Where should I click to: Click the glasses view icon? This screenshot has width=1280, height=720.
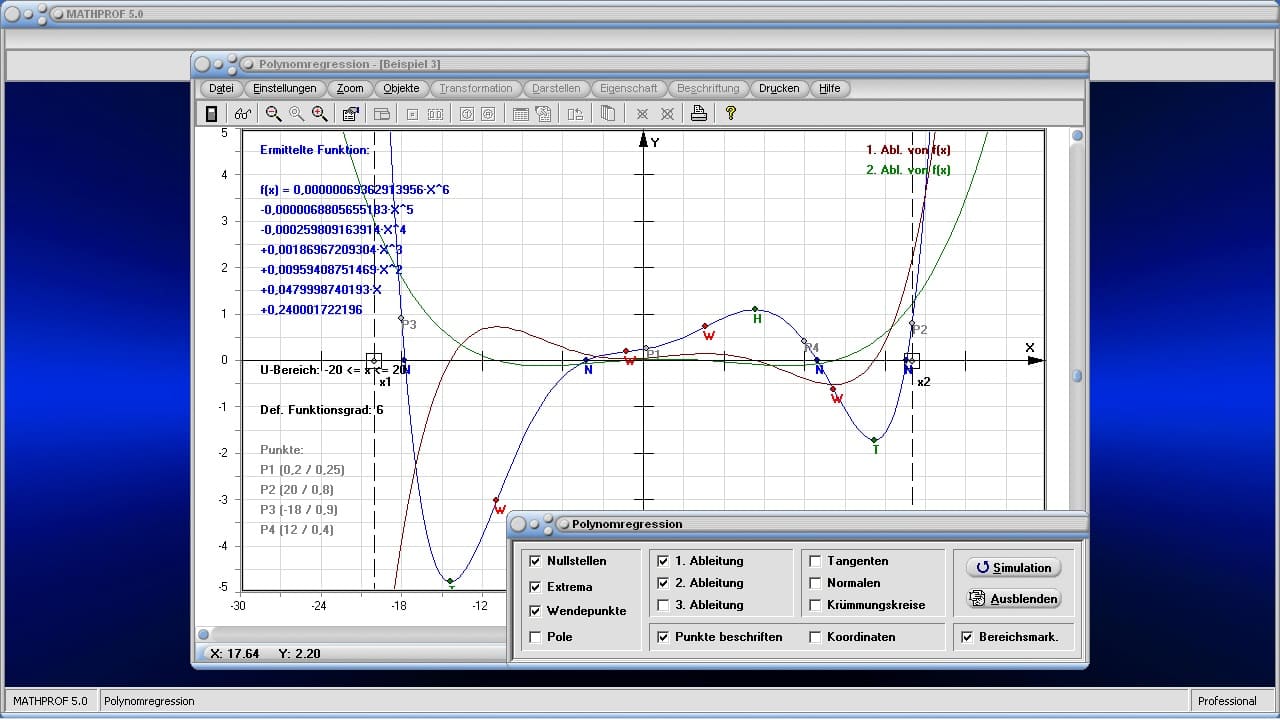243,114
